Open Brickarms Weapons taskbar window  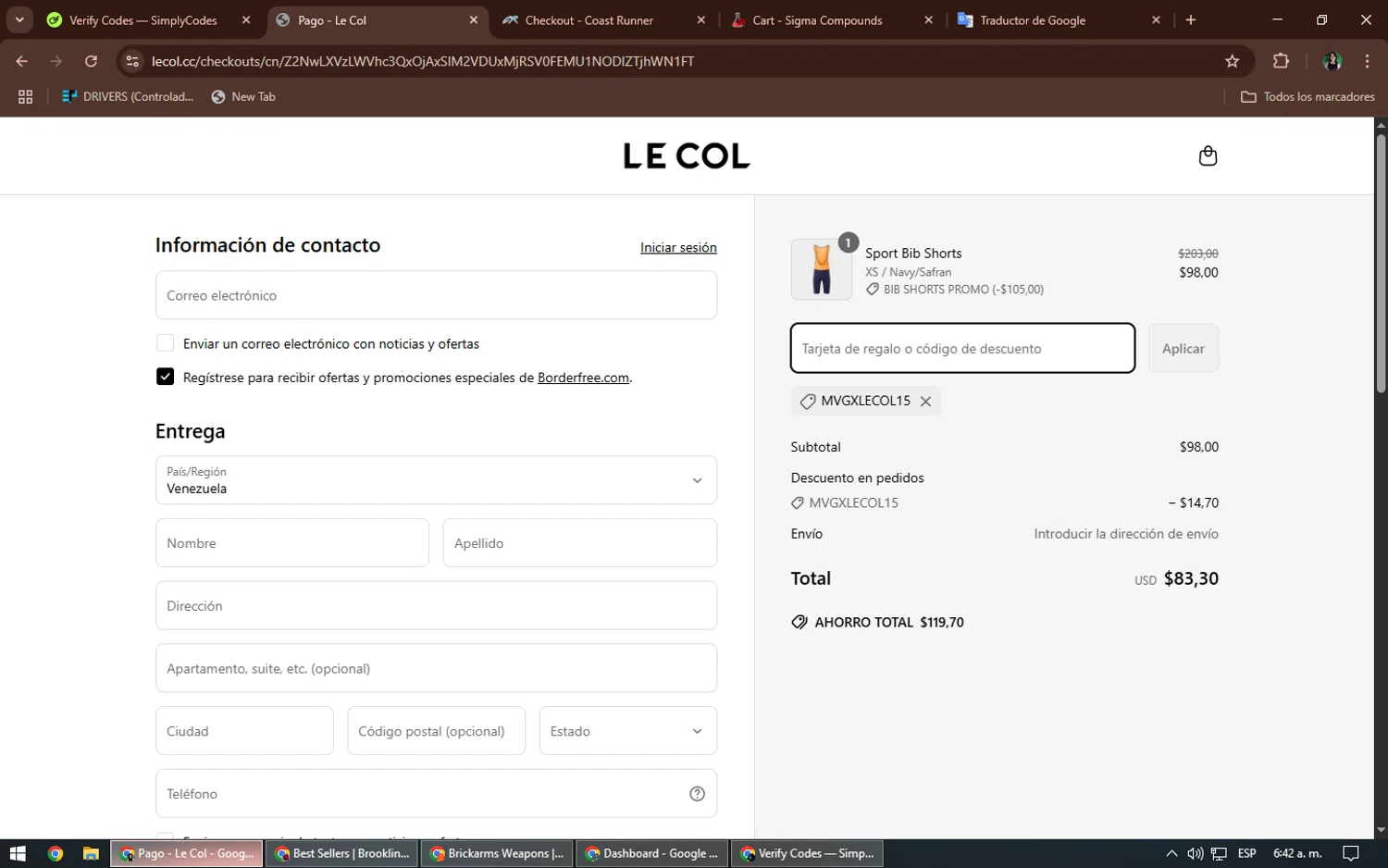(498, 853)
